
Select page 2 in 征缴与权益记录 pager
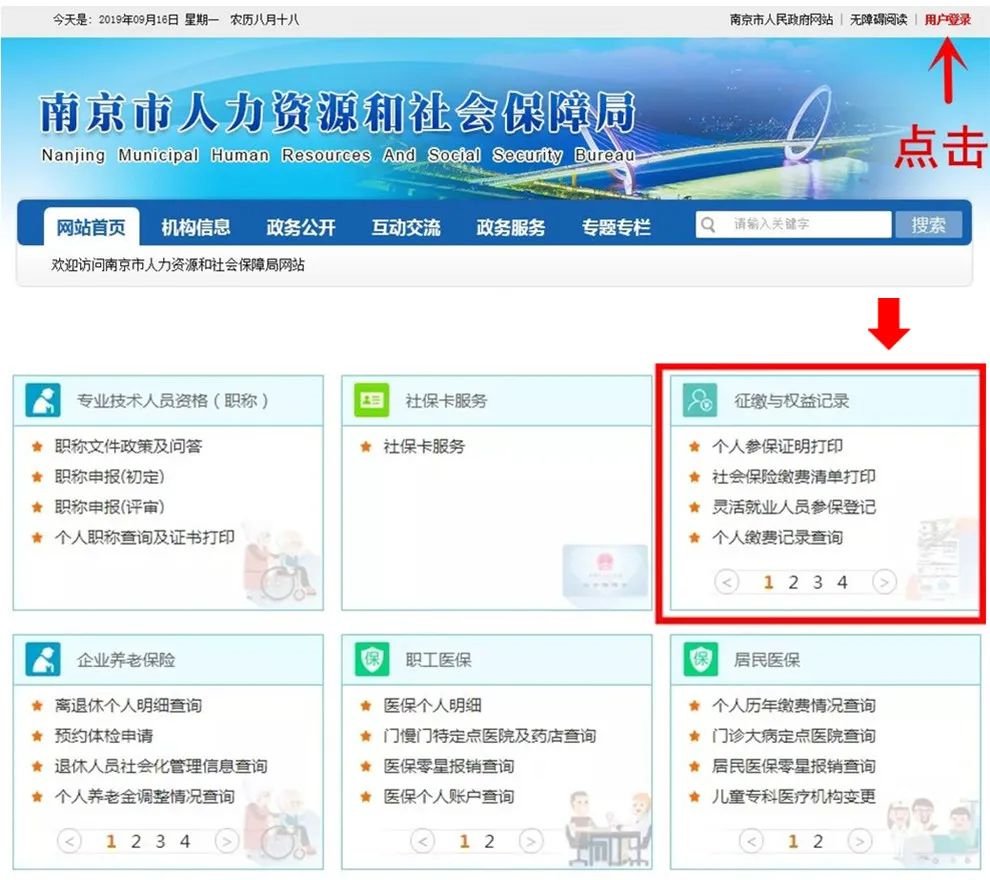[x=793, y=582]
